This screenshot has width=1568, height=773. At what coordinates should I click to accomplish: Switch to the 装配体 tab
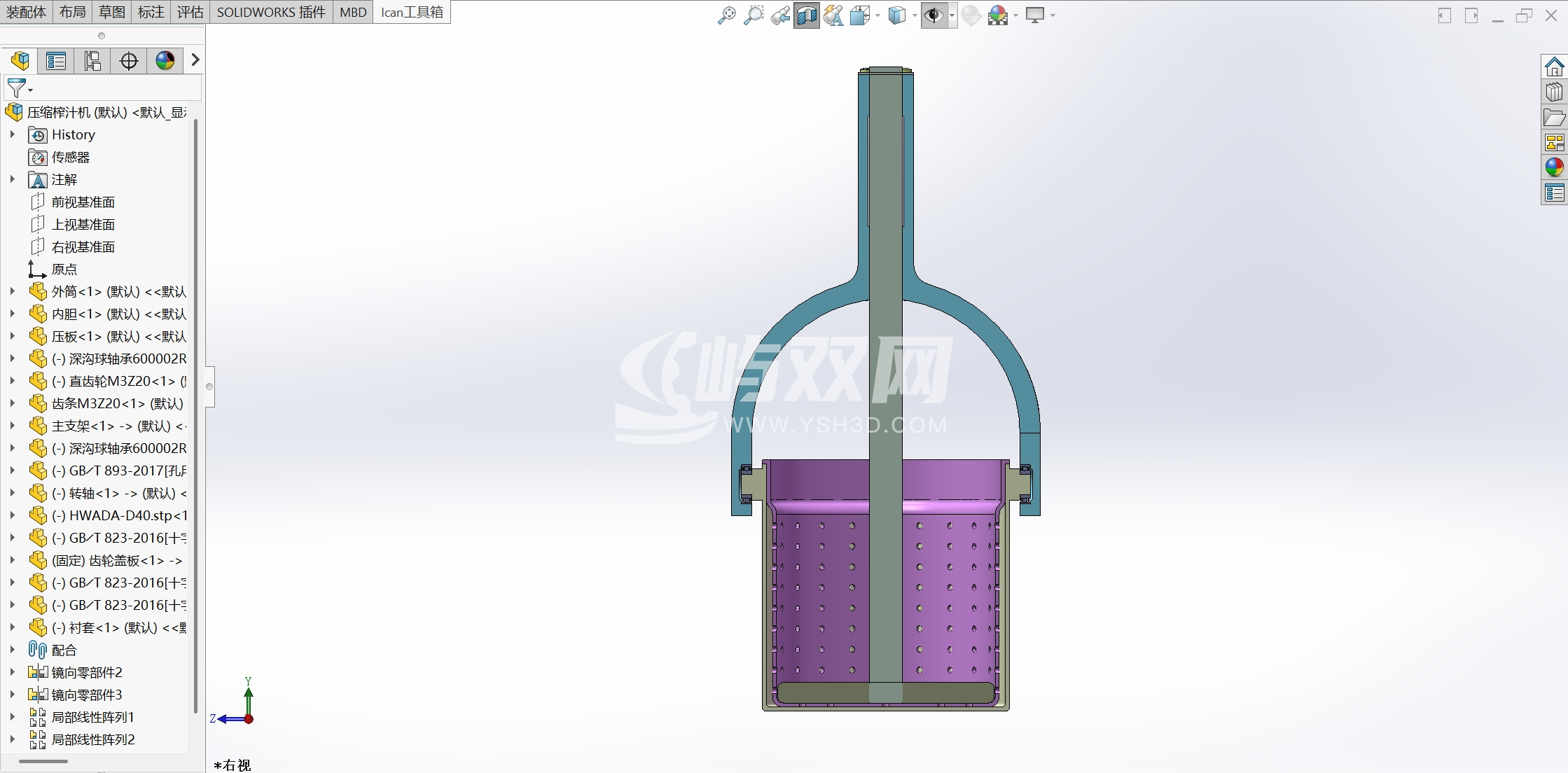coord(26,12)
